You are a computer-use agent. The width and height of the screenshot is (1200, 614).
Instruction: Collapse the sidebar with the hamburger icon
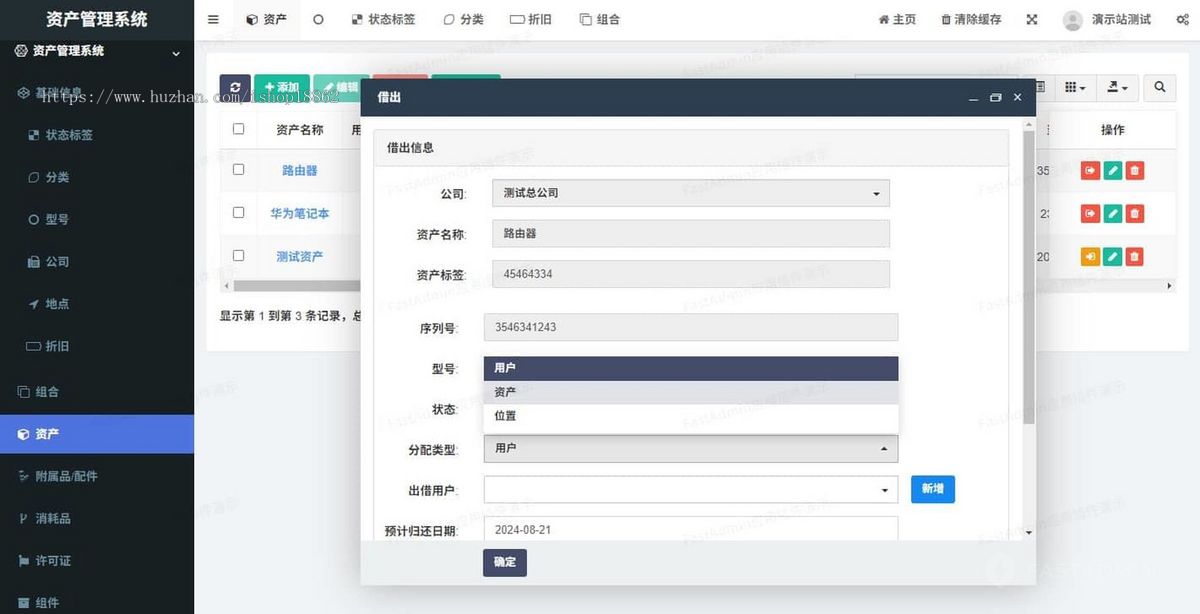213,18
